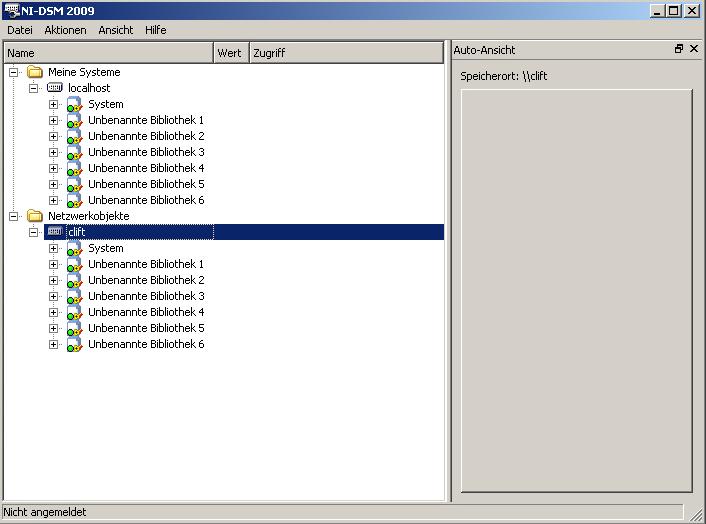
Task: Click the Nicht angemeldet status text
Action: [45, 512]
